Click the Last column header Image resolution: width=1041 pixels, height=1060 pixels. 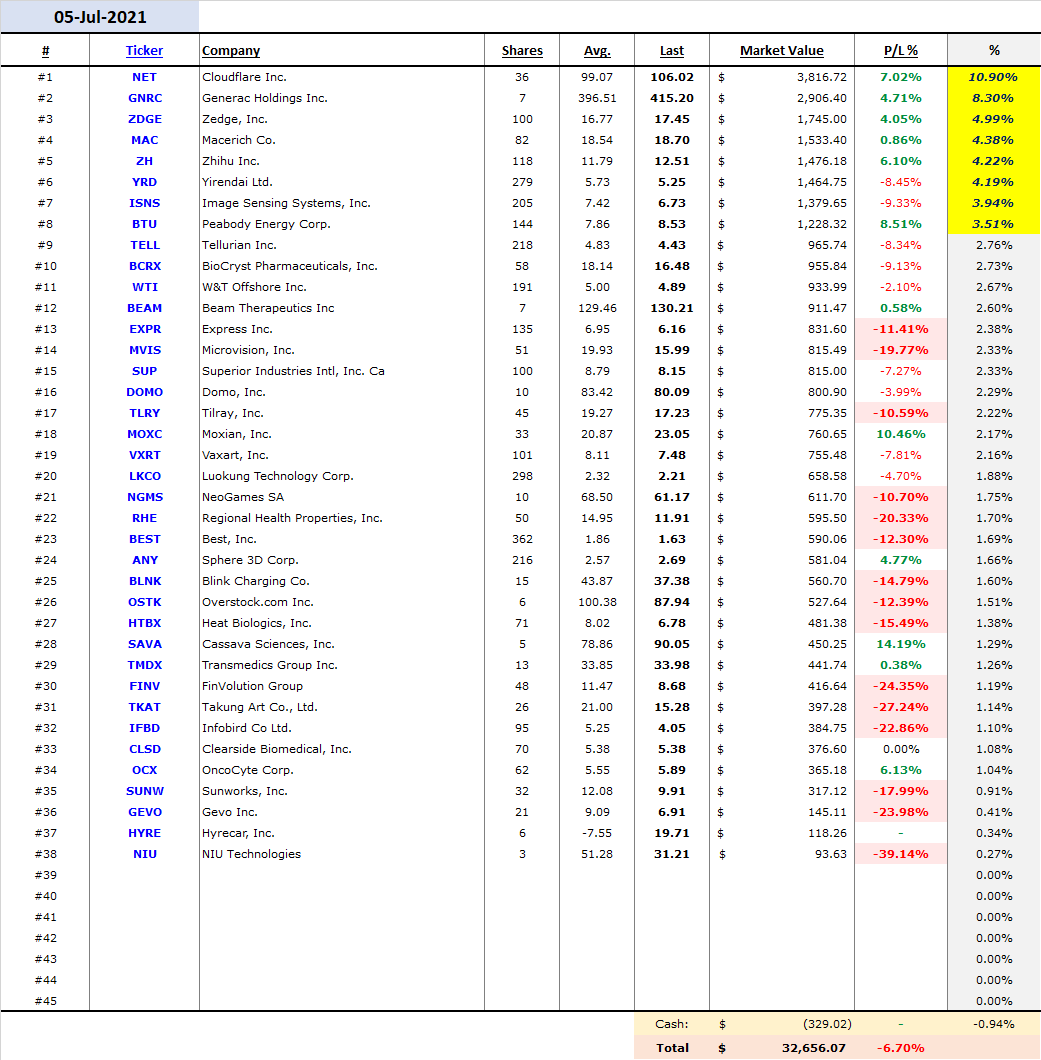(x=671, y=51)
